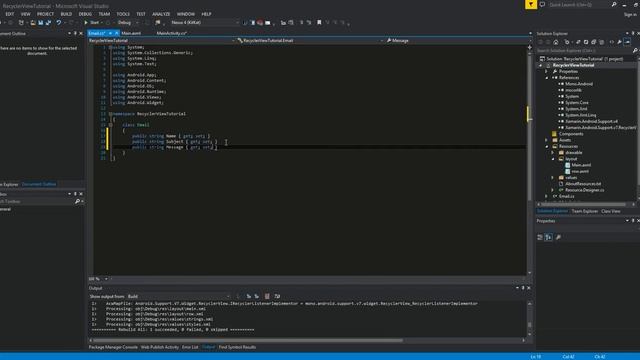Click the Undo toolbar icon
The height and width of the screenshot is (360, 640).
(x=58, y=22)
